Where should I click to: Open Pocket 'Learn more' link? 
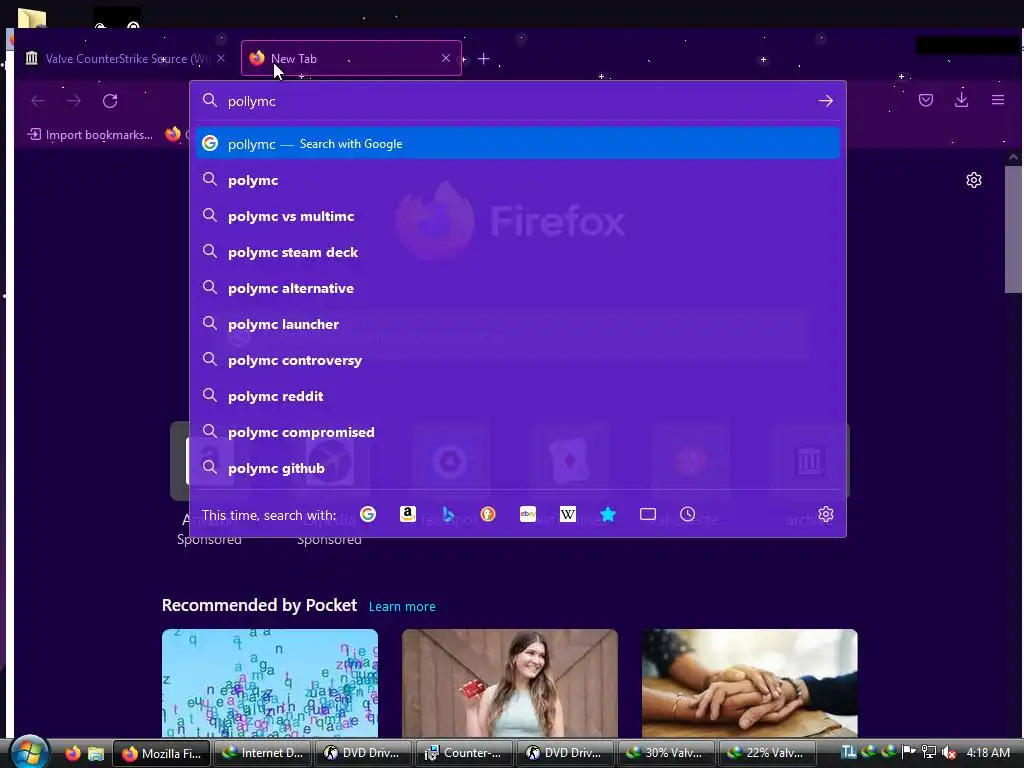coord(402,607)
